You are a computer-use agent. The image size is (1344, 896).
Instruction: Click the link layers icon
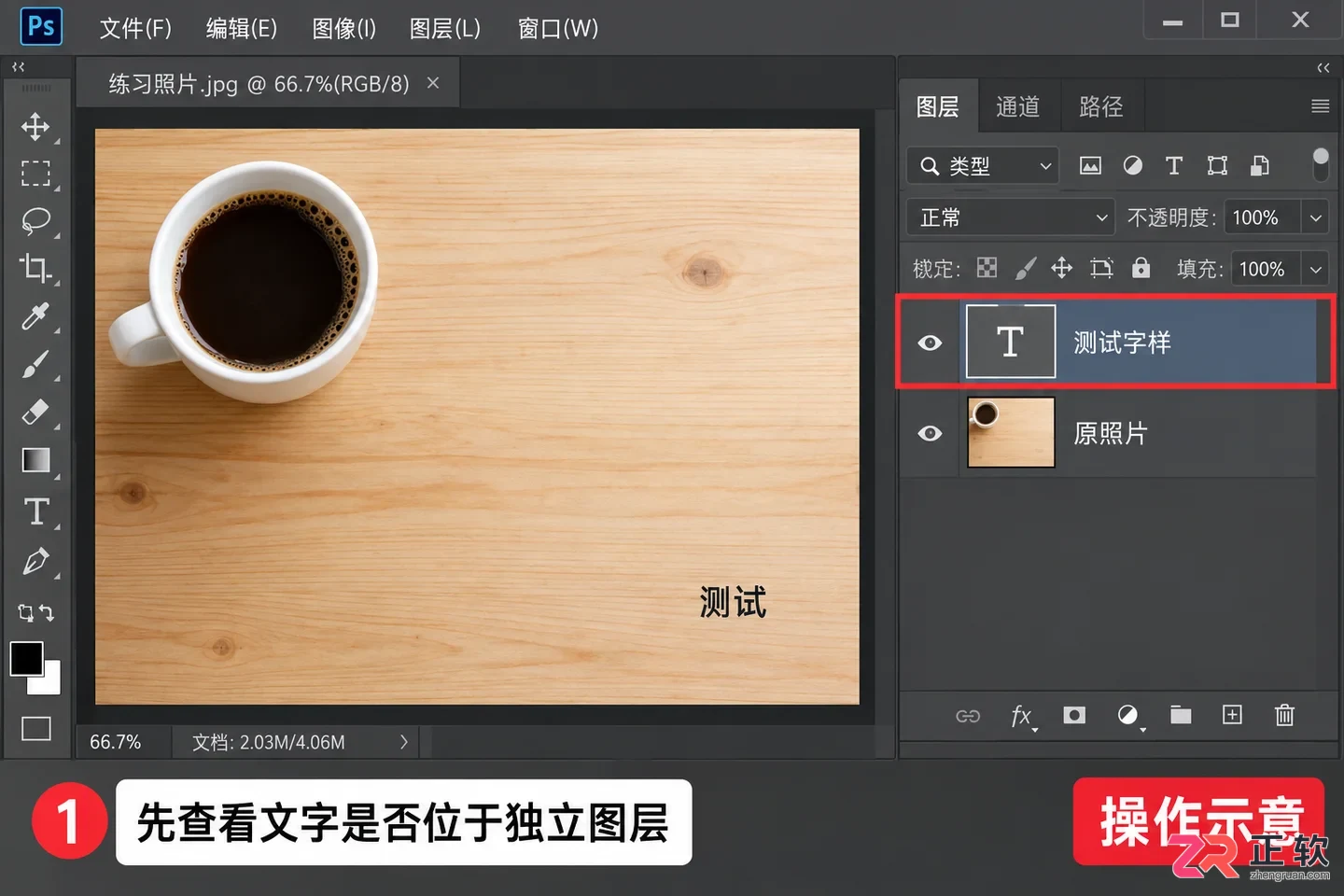968,716
